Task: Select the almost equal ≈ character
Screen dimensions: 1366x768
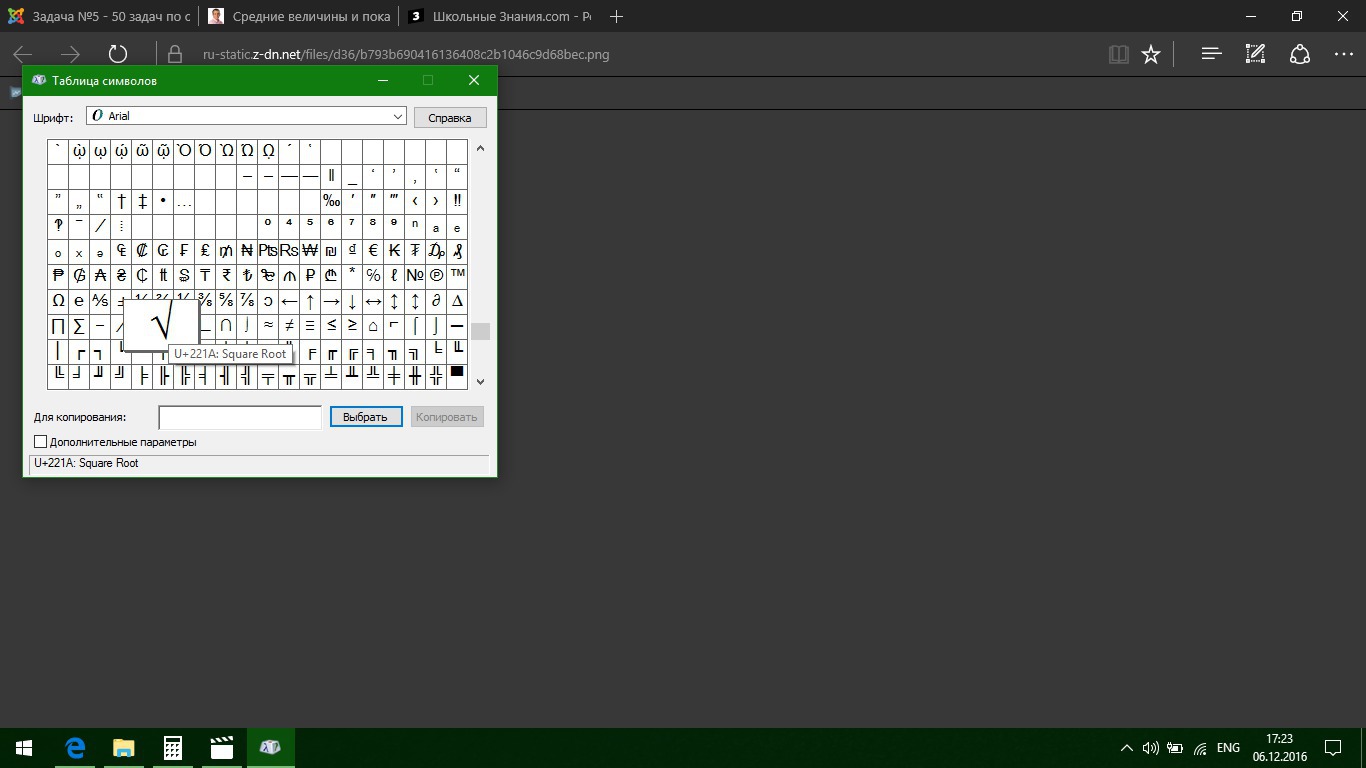Action: 268,326
